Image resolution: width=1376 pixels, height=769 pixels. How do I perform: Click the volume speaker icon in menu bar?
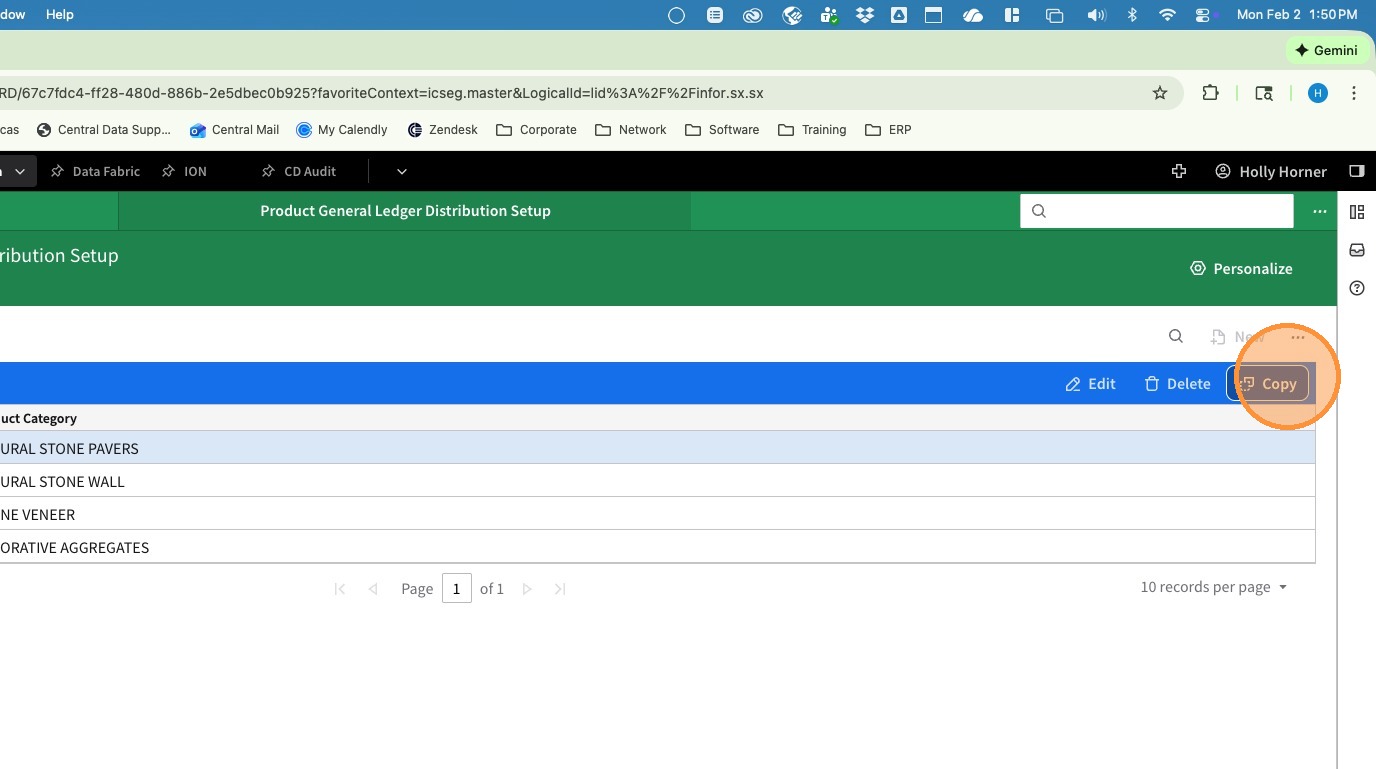[x=1096, y=15]
